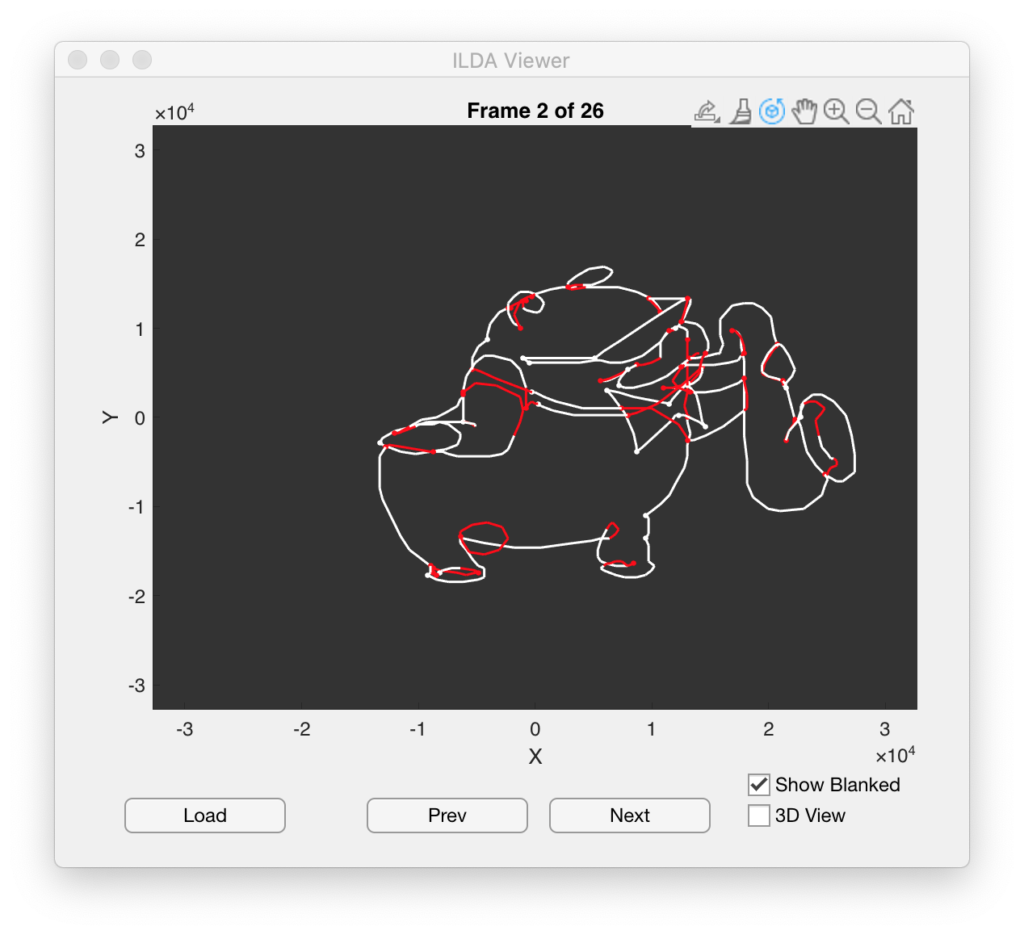This screenshot has height=935, width=1024.
Task: Uncheck the Show Blanked checkbox
Action: (759, 785)
